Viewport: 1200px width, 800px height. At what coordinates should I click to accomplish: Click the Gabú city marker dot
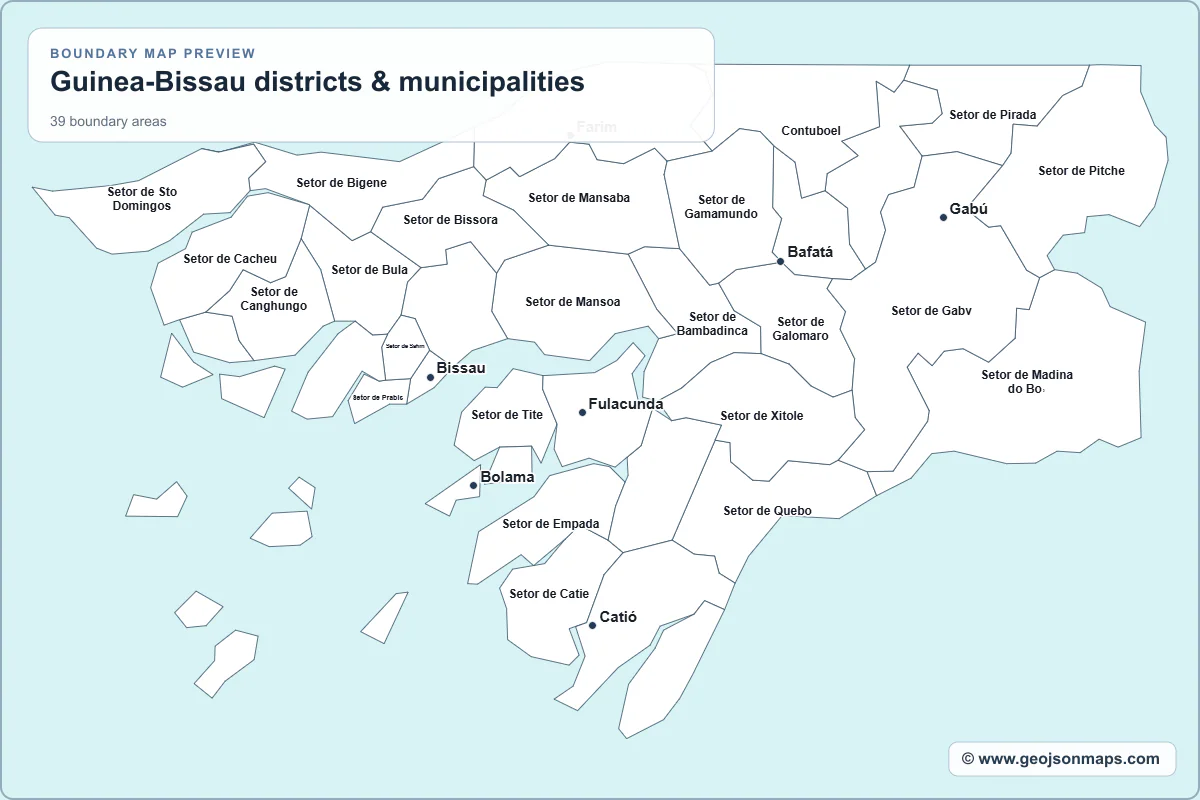pyautogui.click(x=943, y=217)
